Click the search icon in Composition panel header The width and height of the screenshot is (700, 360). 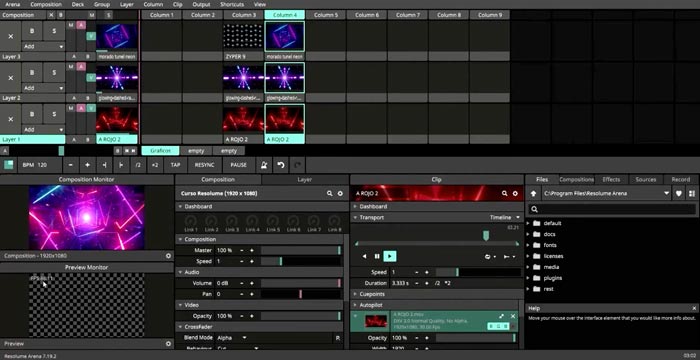tap(329, 193)
